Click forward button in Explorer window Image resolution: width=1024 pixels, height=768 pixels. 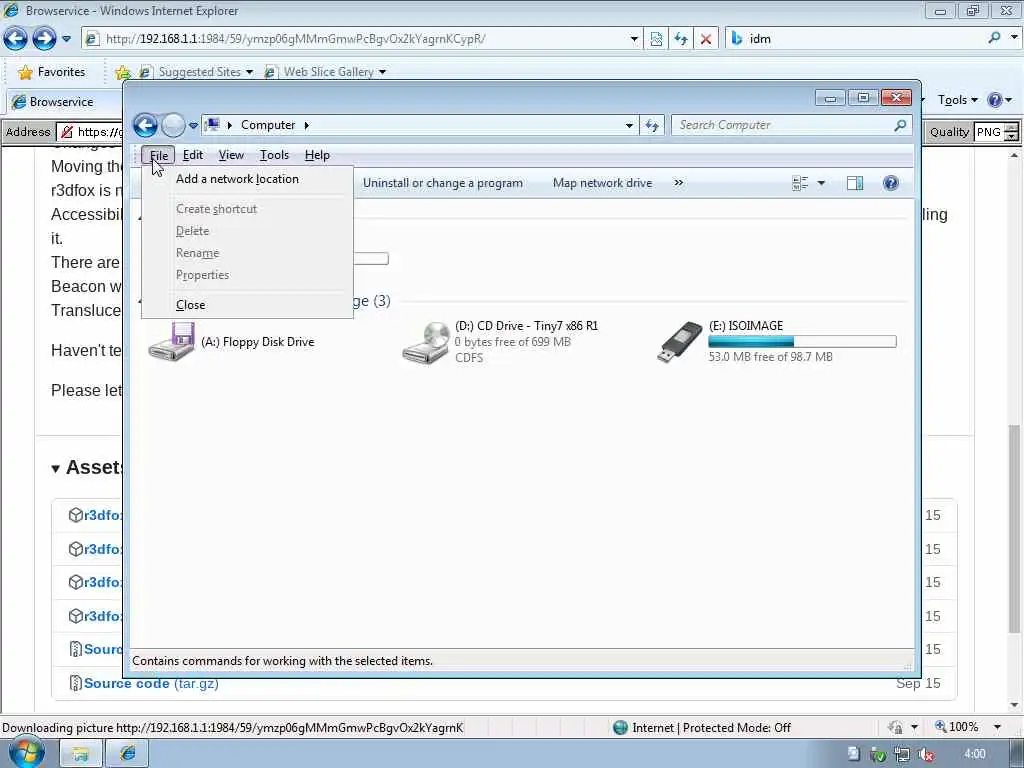[173, 125]
